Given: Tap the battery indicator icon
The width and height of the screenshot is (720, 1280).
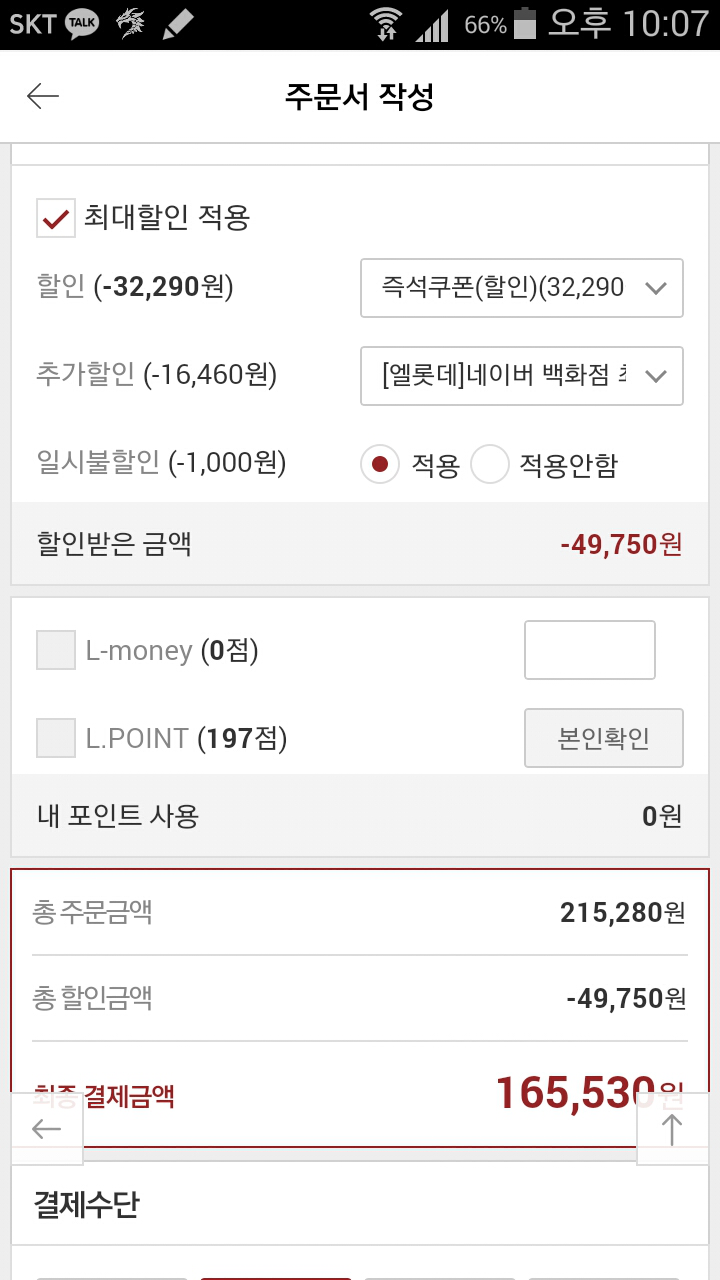Looking at the screenshot, I should coord(524,24).
